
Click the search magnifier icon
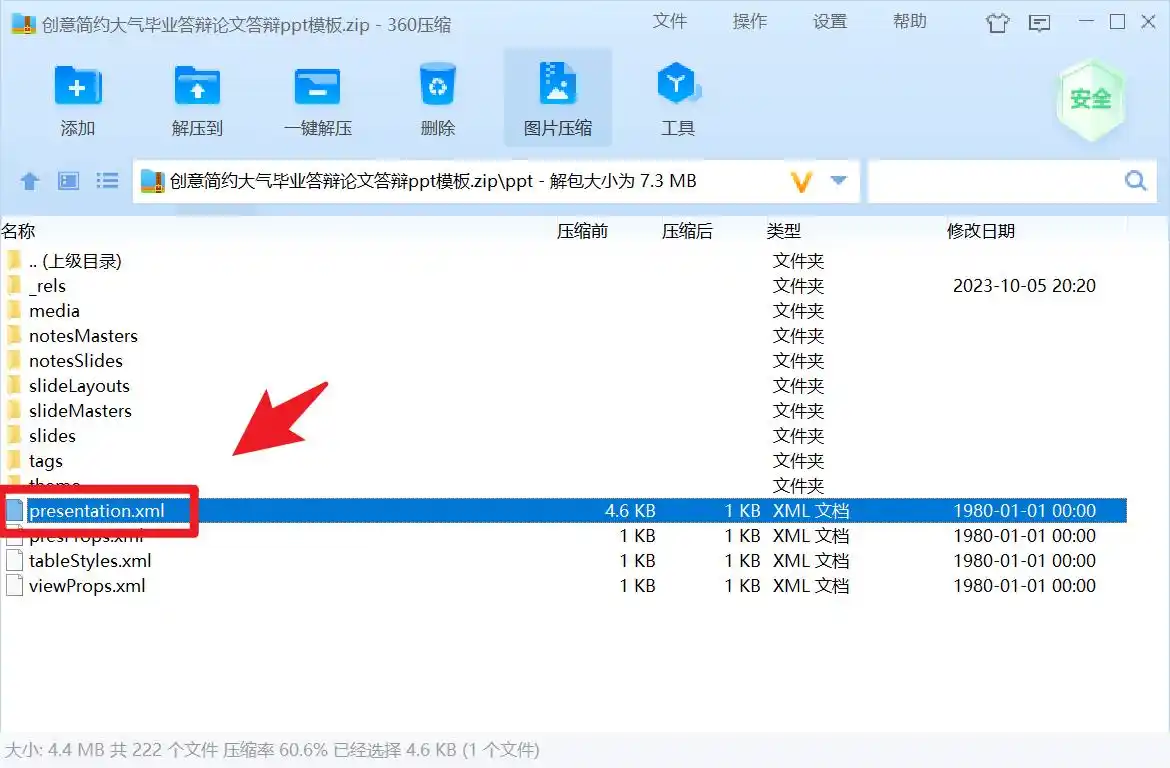[1135, 181]
